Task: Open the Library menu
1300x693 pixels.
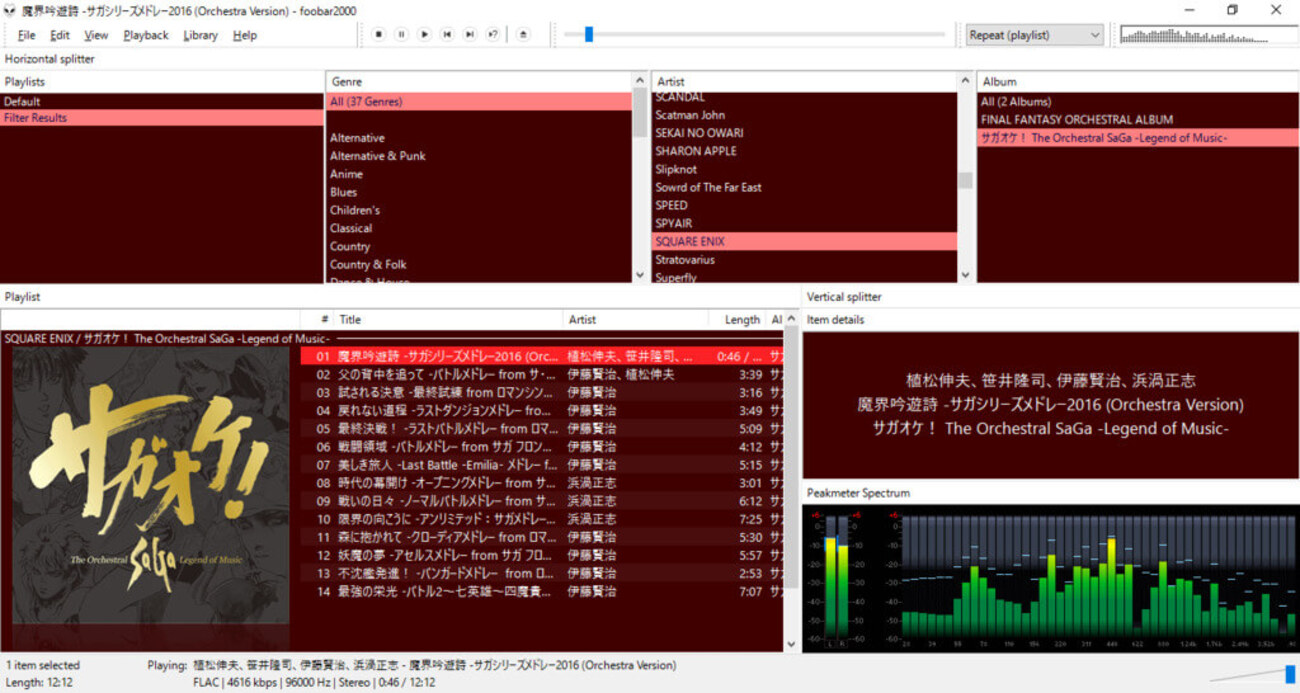Action: point(200,35)
